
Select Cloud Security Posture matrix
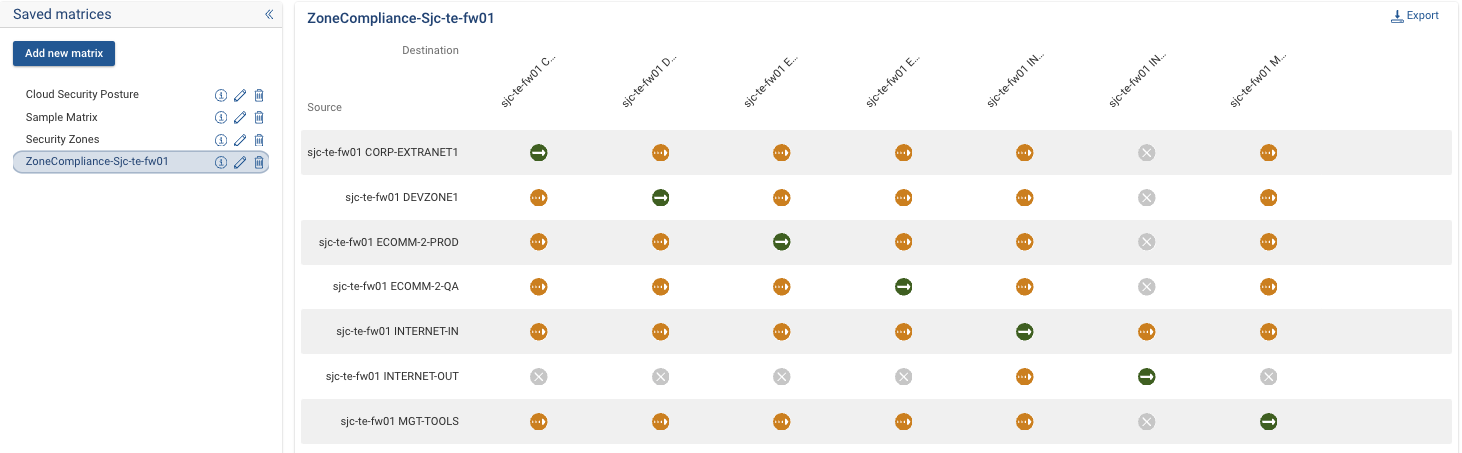click(82, 95)
